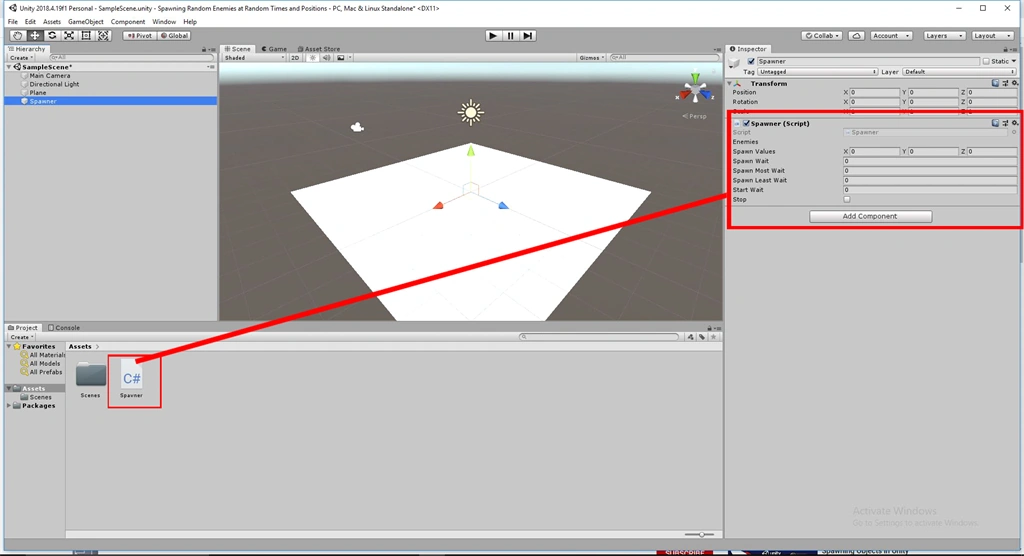The height and width of the screenshot is (556, 1024).
Task: Open the Cloud services icon
Action: [x=856, y=36]
